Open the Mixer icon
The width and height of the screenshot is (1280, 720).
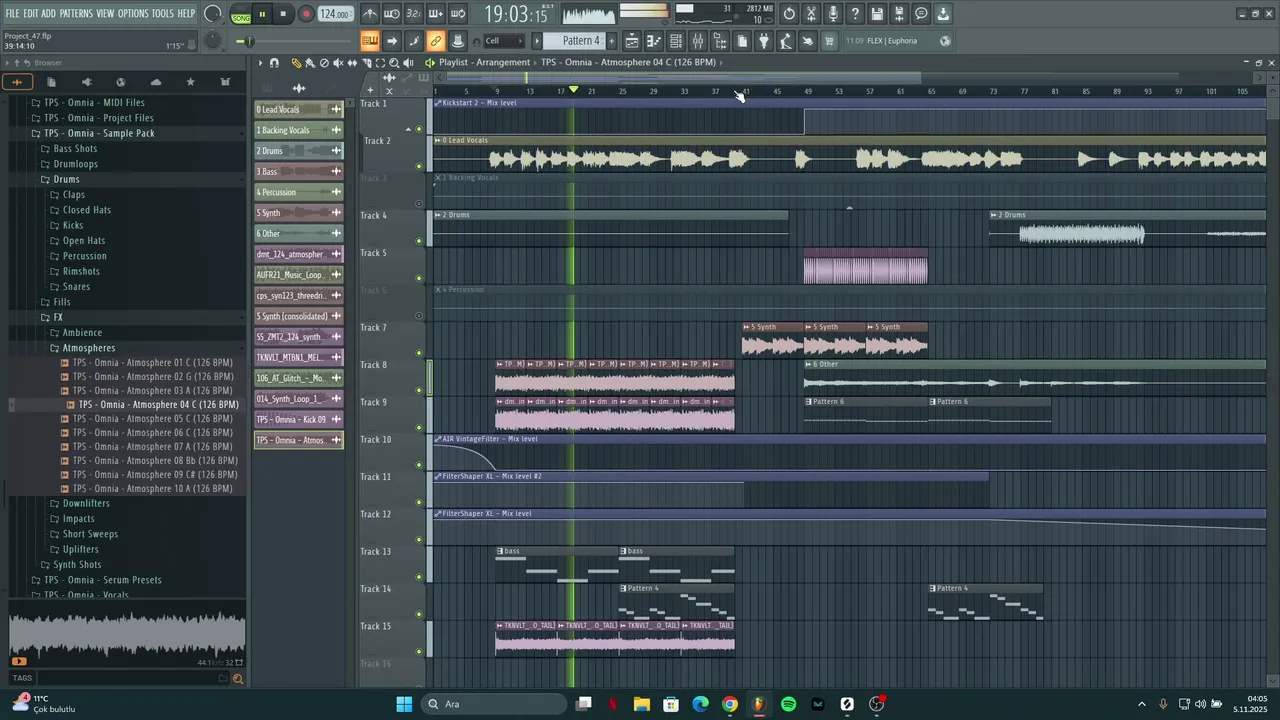pyautogui.click(x=698, y=41)
